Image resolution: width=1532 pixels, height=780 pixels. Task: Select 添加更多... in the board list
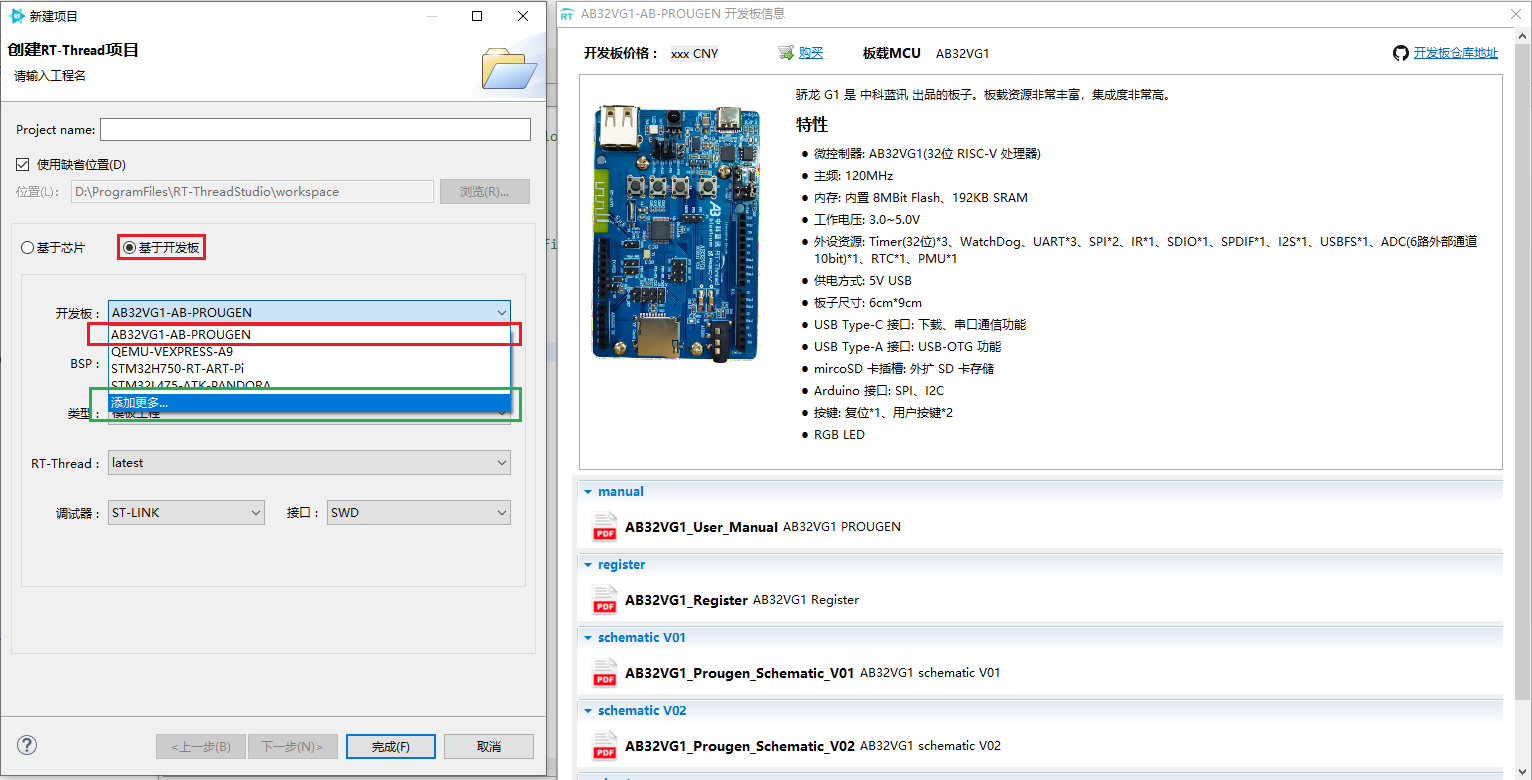tap(309, 402)
